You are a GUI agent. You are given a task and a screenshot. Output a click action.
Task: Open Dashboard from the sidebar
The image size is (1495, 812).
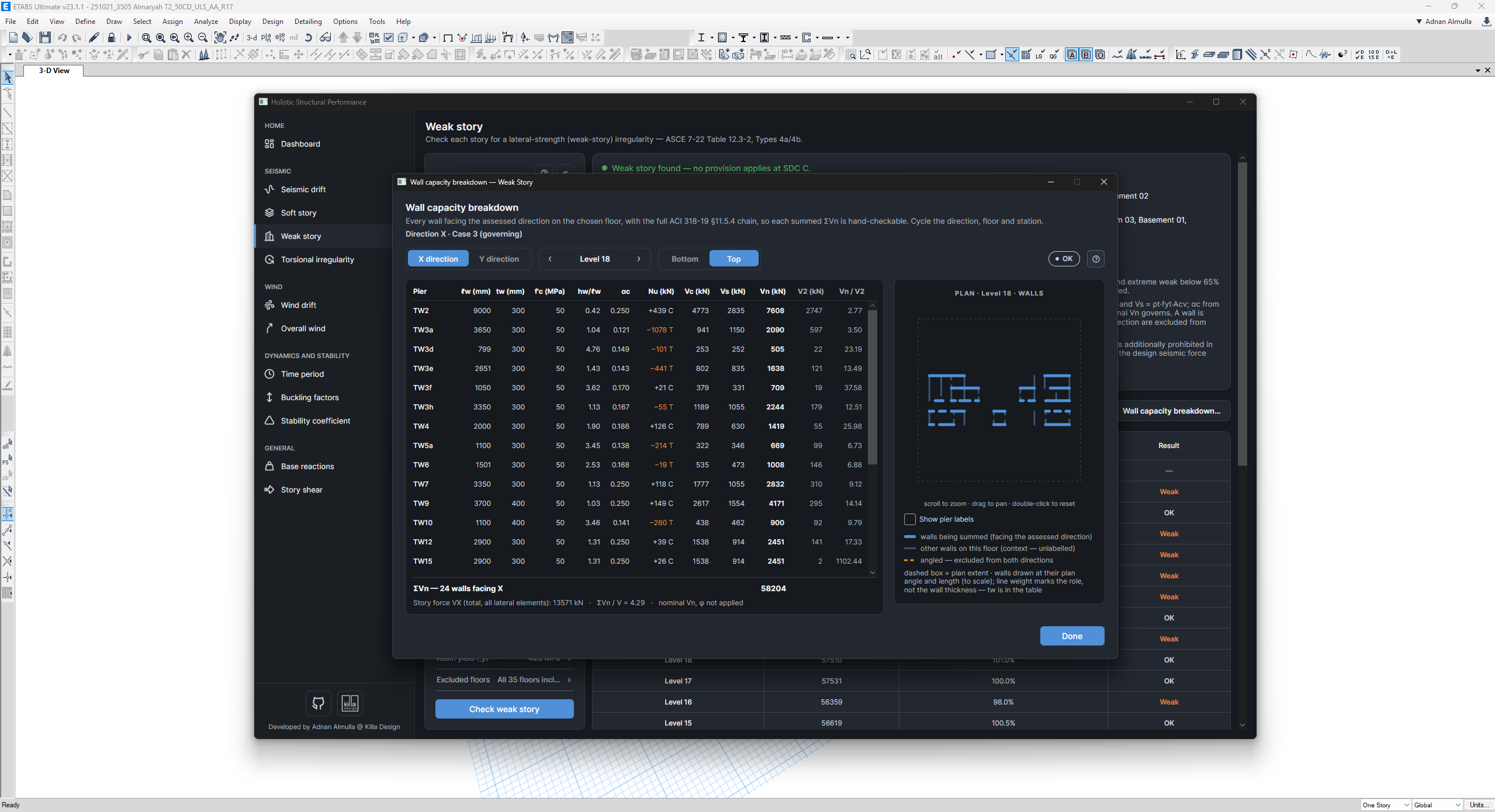[x=300, y=144]
